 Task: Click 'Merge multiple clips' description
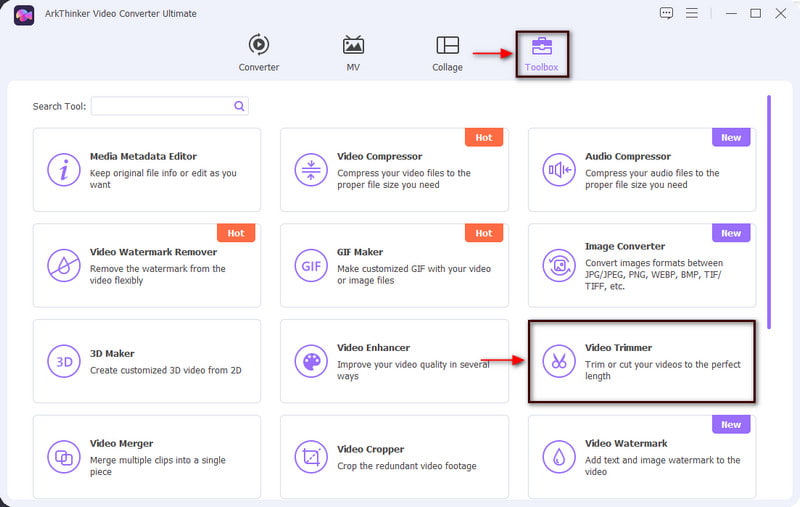coord(158,466)
